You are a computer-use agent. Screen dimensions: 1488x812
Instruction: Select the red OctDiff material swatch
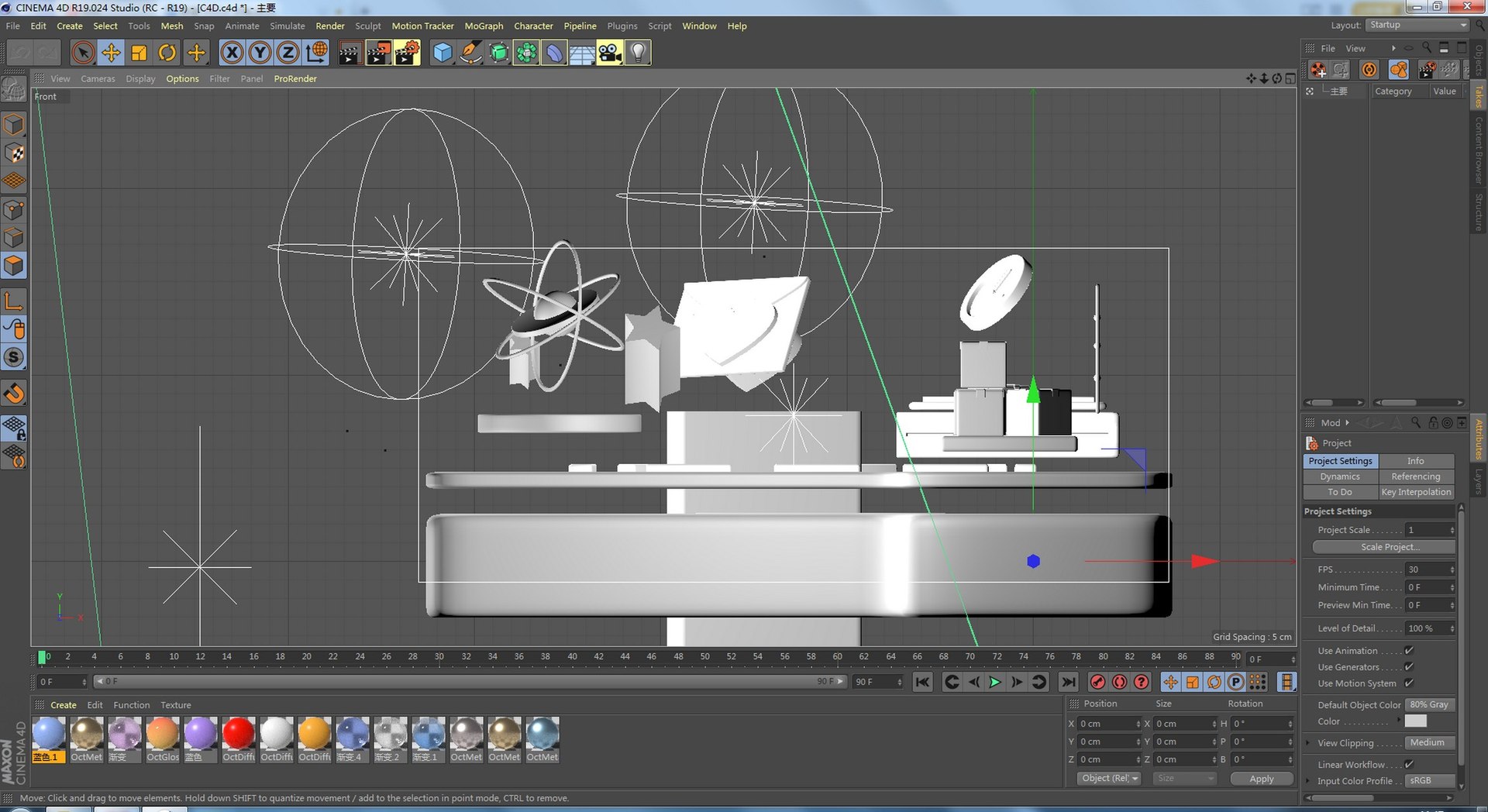click(x=238, y=734)
